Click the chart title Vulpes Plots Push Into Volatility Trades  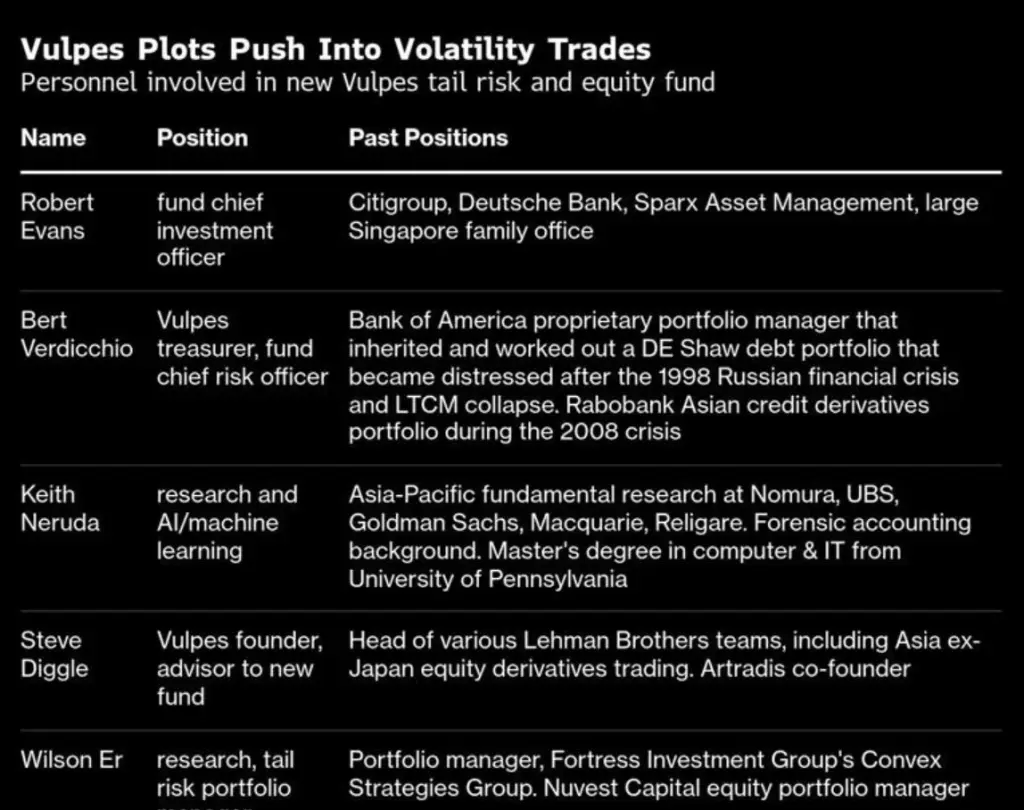coord(336,50)
